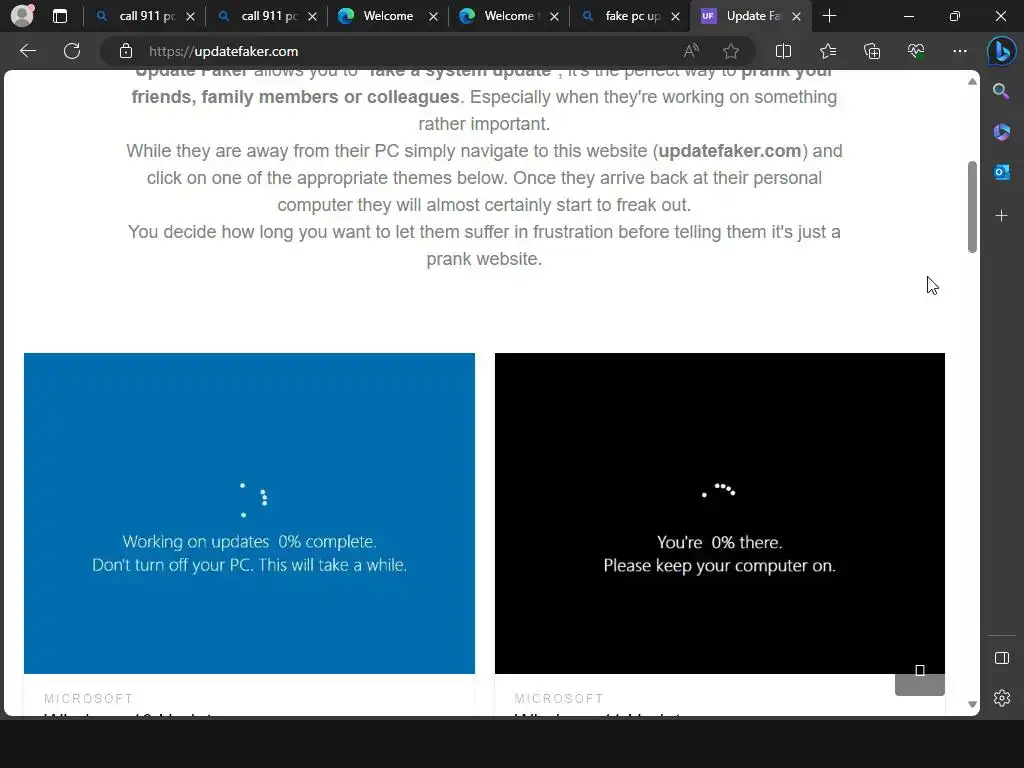
Task: Open the tab actions menu icon
Action: (60, 16)
